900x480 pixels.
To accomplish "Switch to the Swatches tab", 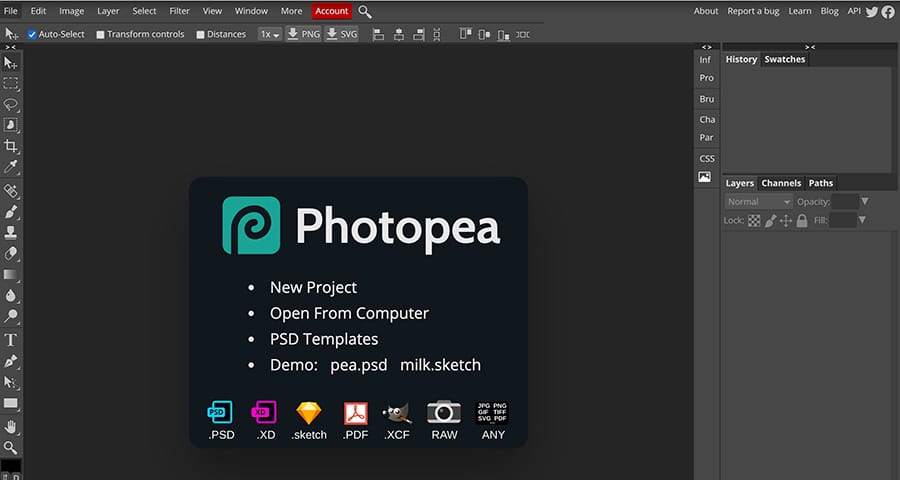I will tap(785, 59).
